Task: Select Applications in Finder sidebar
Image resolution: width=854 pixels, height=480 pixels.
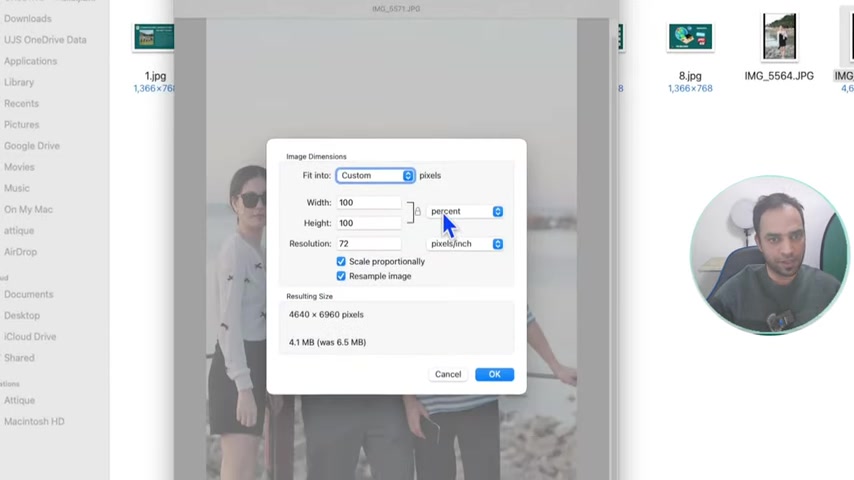Action: [x=30, y=61]
